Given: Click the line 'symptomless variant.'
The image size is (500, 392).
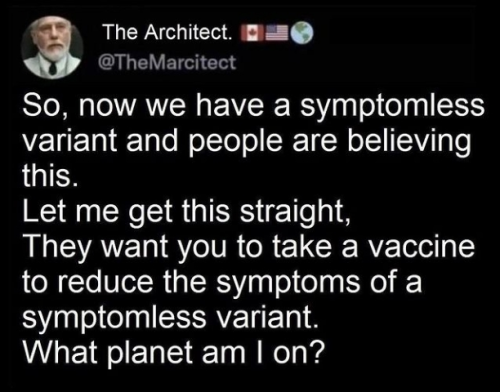Looking at the screenshot, I should tap(168, 318).
